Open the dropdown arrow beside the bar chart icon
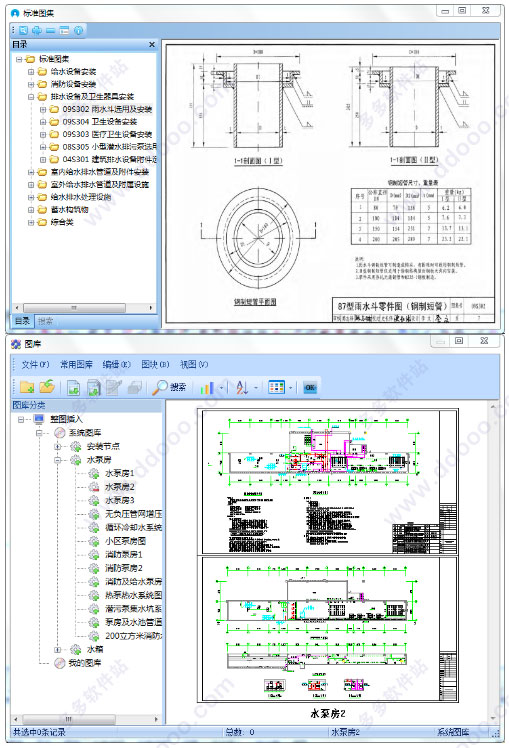The height and width of the screenshot is (748, 509). (221, 387)
